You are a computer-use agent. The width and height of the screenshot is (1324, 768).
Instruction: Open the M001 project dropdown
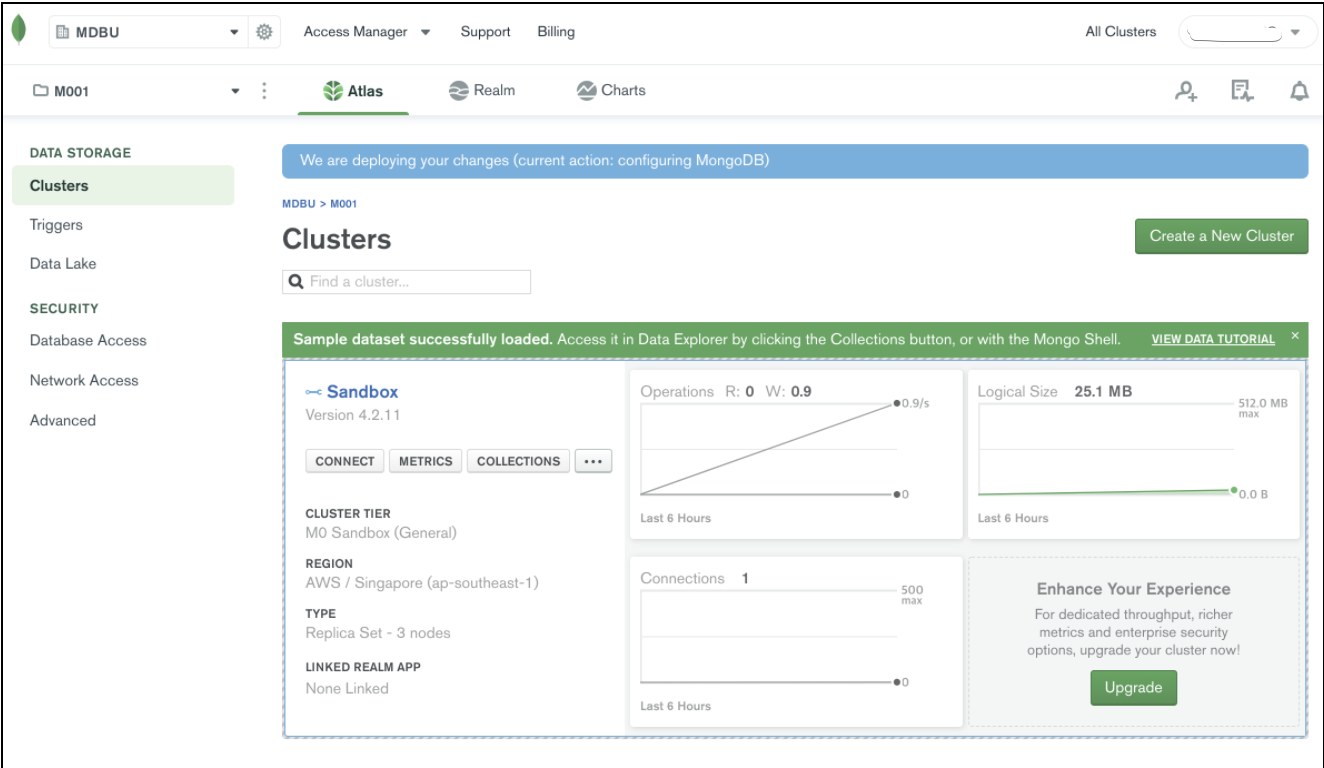click(136, 91)
